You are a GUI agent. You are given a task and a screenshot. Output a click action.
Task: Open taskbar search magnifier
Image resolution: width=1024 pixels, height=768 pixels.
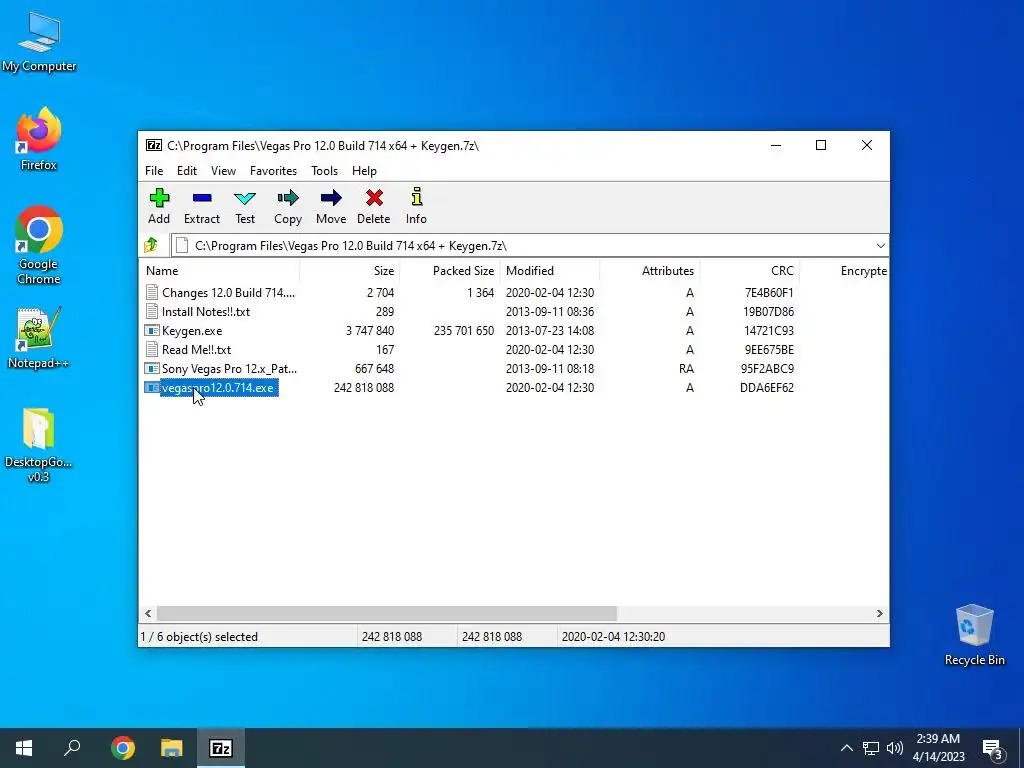click(72, 747)
